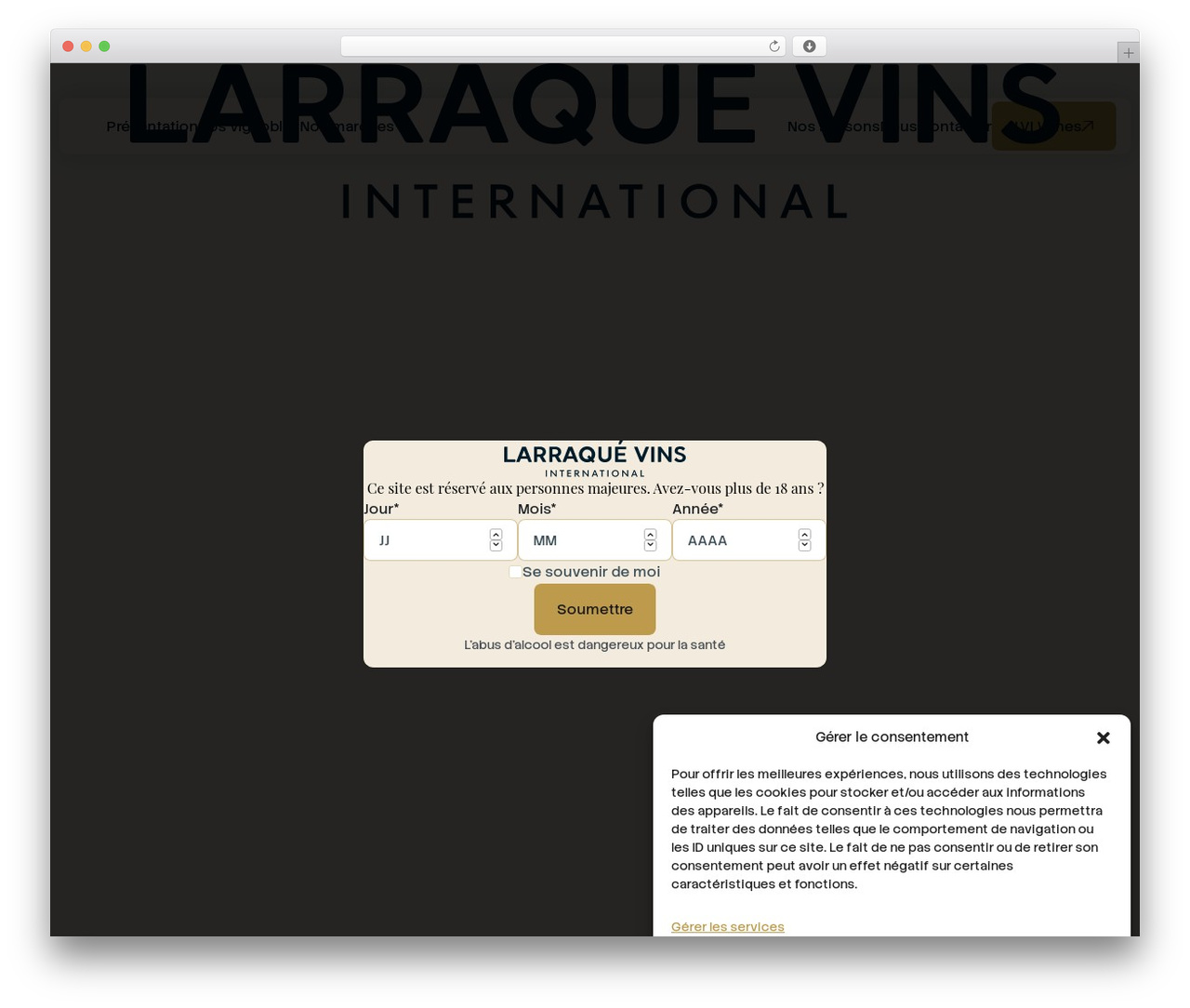
Task: Minimize the browser with yellow button
Action: pyautogui.click(x=86, y=46)
